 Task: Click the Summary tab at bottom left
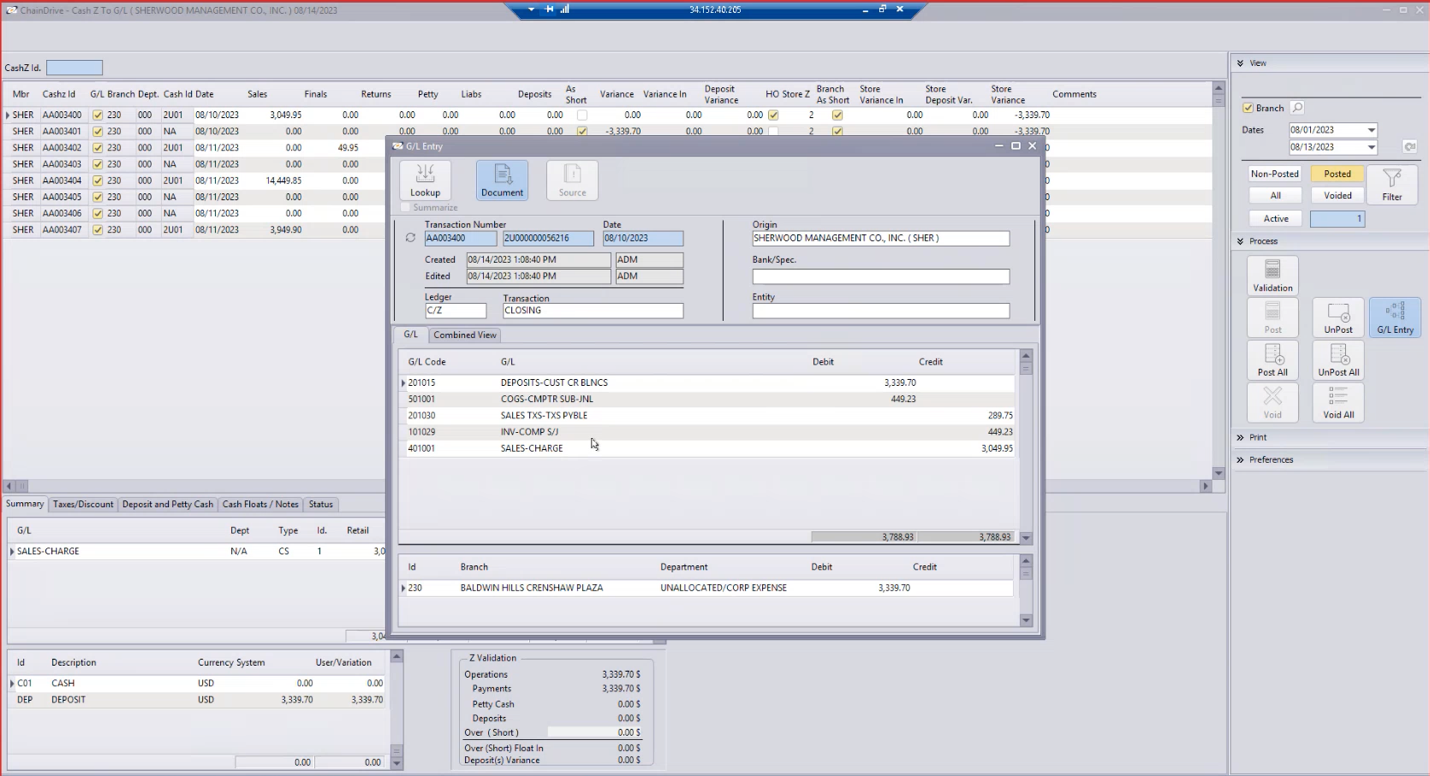25,504
